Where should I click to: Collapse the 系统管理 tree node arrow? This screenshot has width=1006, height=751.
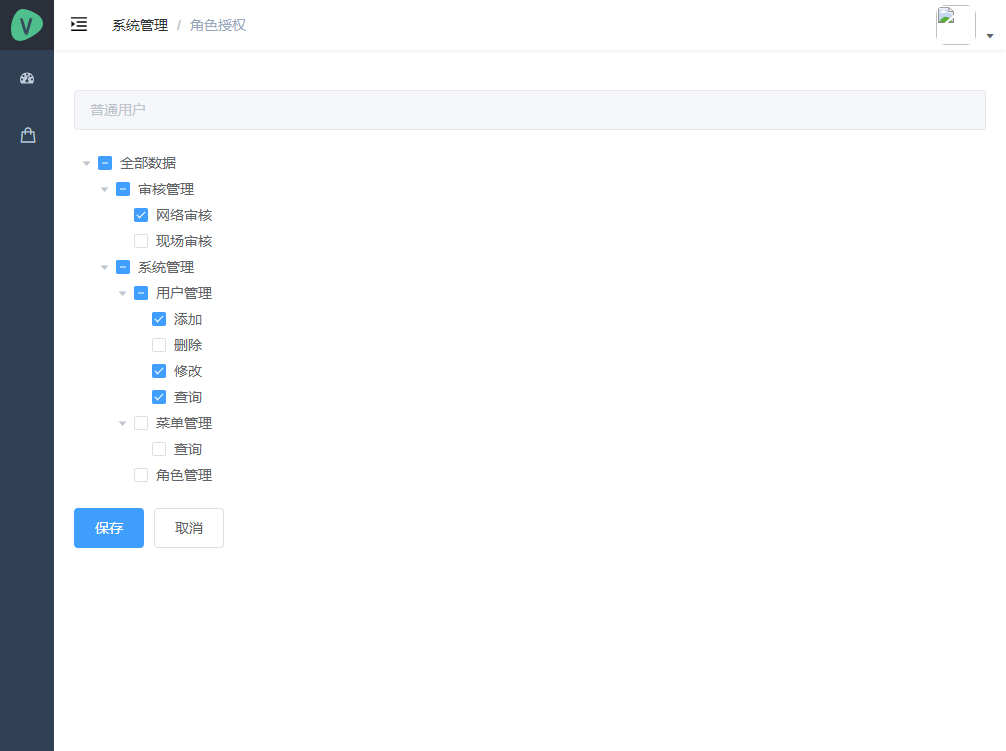[x=105, y=267]
